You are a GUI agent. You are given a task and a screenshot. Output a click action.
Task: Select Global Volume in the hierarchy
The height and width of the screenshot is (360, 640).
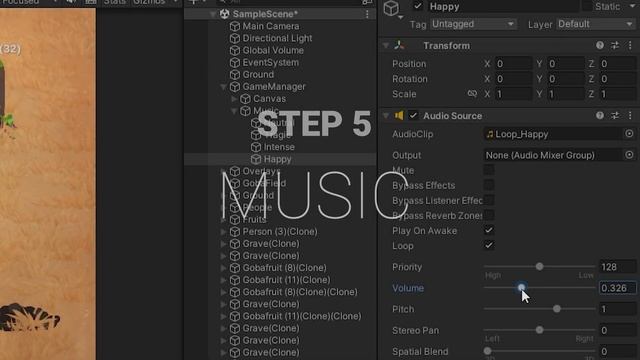(x=273, y=50)
